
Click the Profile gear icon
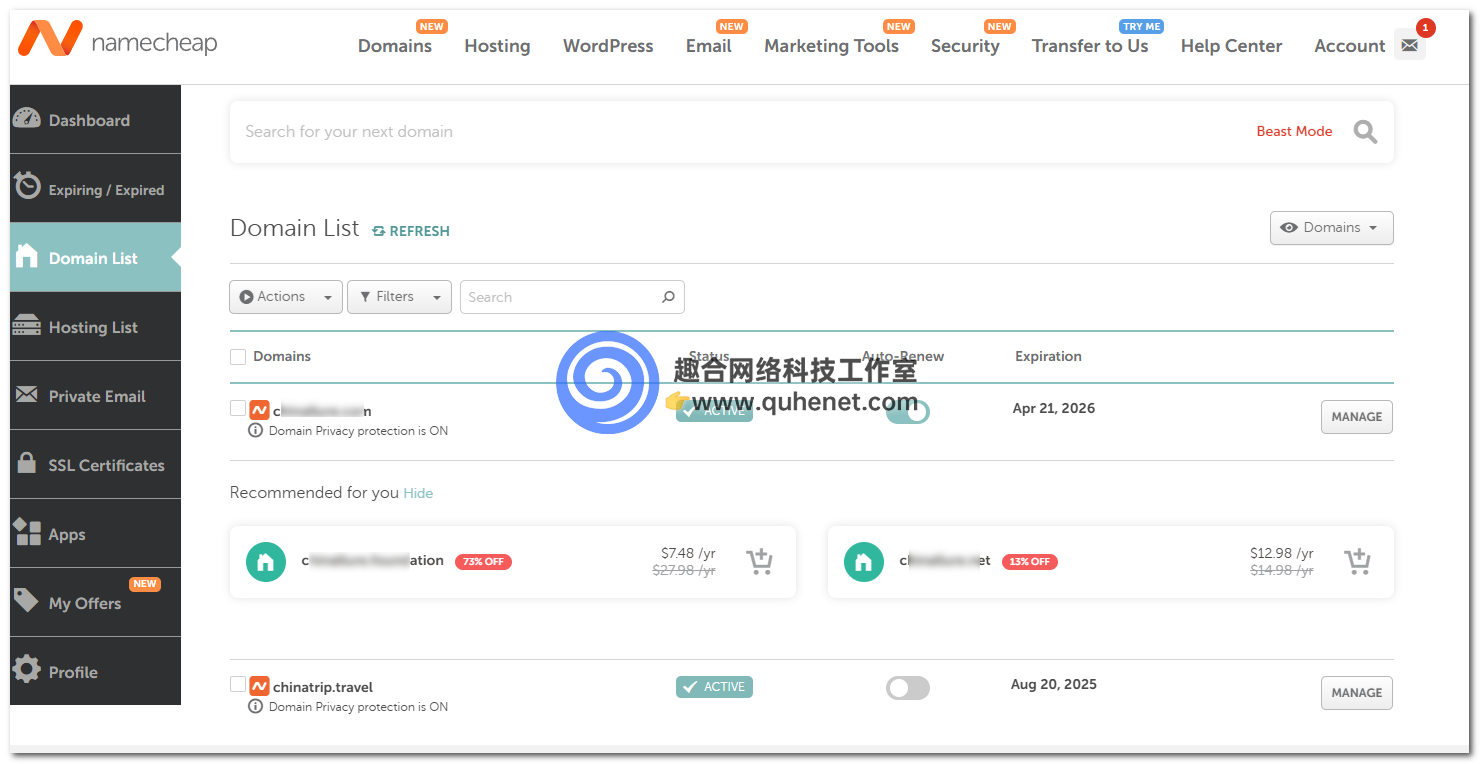pyautogui.click(x=27, y=670)
